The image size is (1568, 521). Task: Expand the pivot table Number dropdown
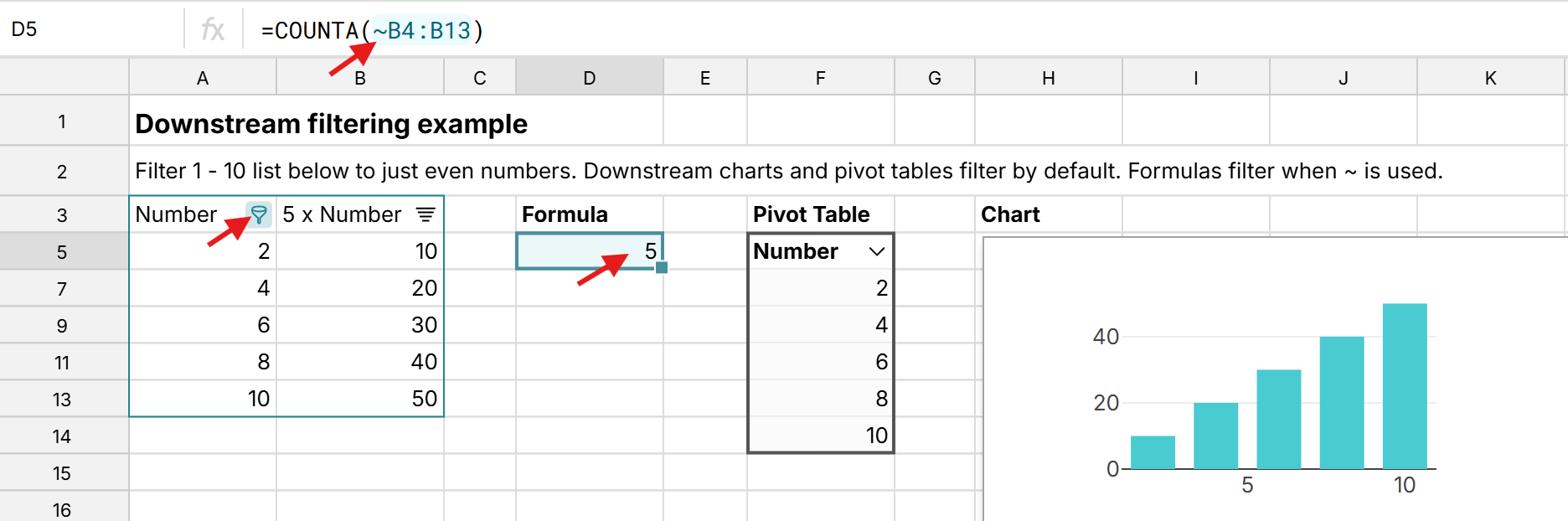pos(876,251)
